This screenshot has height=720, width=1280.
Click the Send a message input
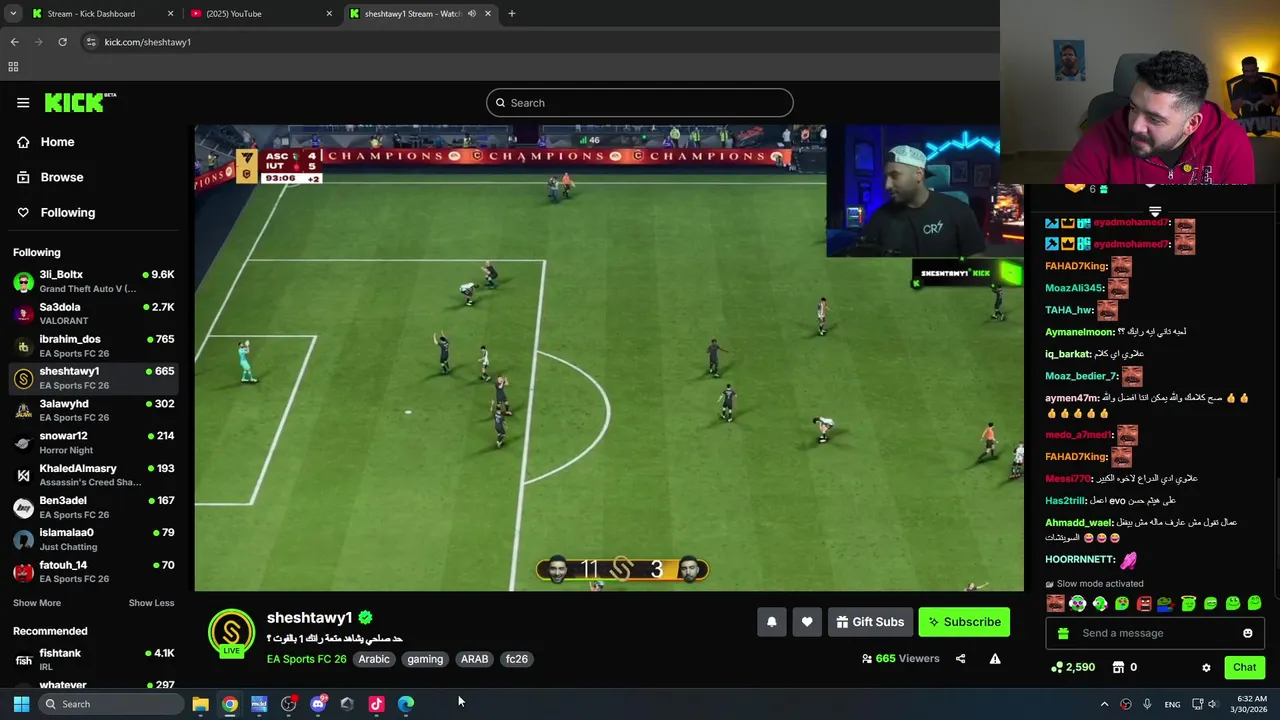pyautogui.click(x=1155, y=633)
